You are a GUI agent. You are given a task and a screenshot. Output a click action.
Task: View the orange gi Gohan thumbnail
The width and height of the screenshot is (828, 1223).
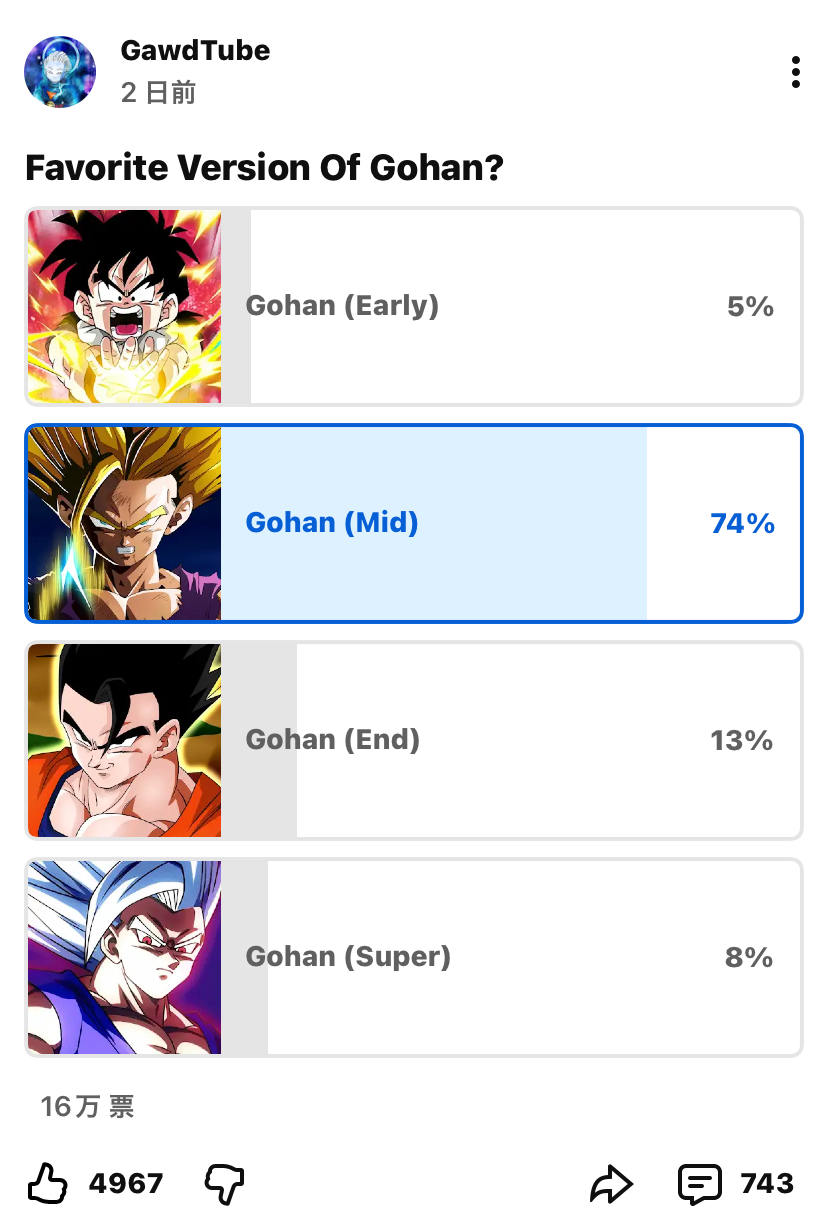(x=124, y=740)
